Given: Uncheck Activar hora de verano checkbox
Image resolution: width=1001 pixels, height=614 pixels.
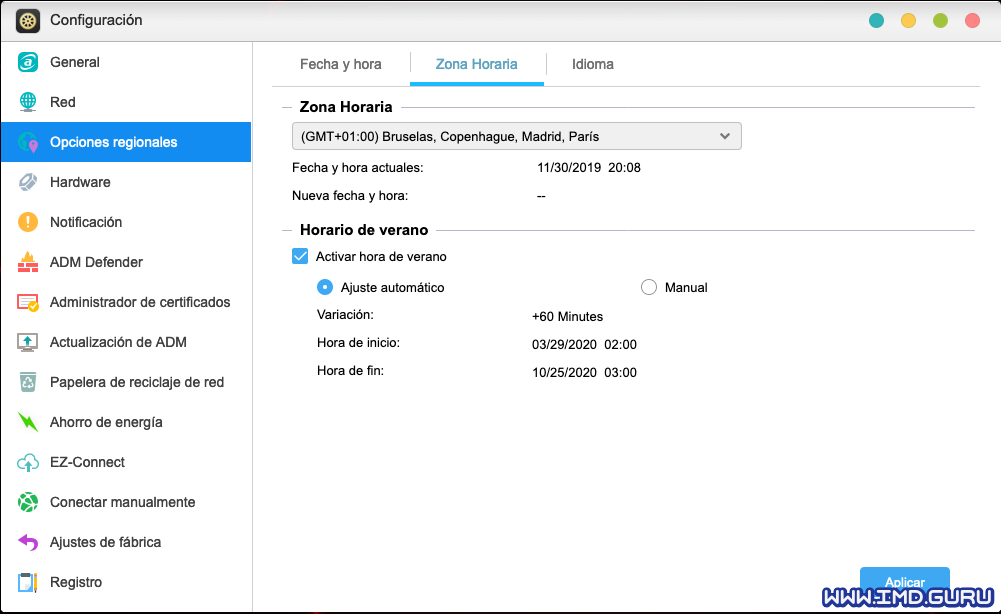Looking at the screenshot, I should tap(300, 256).
